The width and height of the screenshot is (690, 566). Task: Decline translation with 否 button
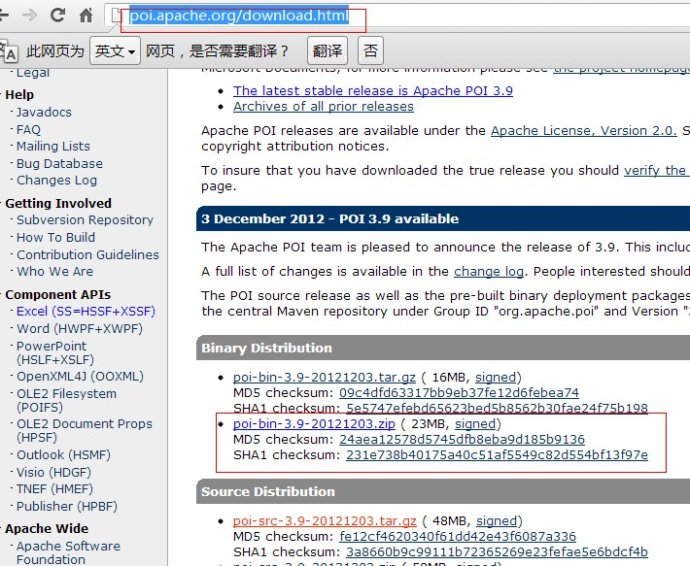click(371, 51)
